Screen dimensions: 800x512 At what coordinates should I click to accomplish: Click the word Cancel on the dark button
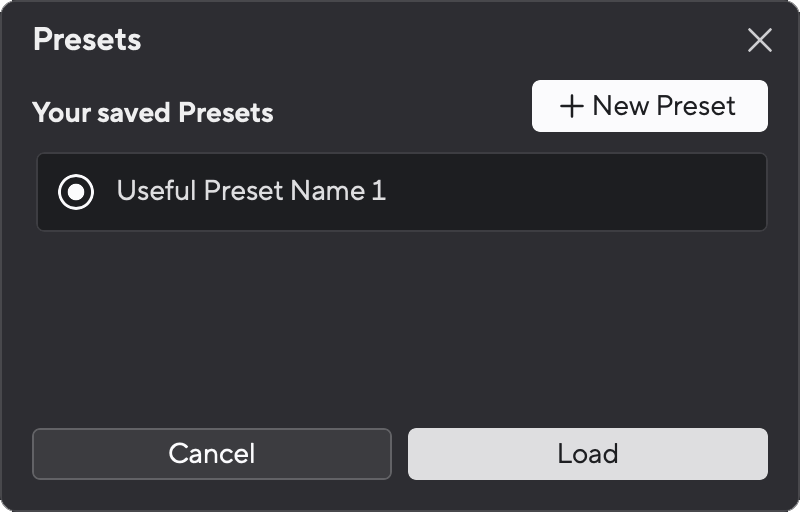(x=212, y=454)
